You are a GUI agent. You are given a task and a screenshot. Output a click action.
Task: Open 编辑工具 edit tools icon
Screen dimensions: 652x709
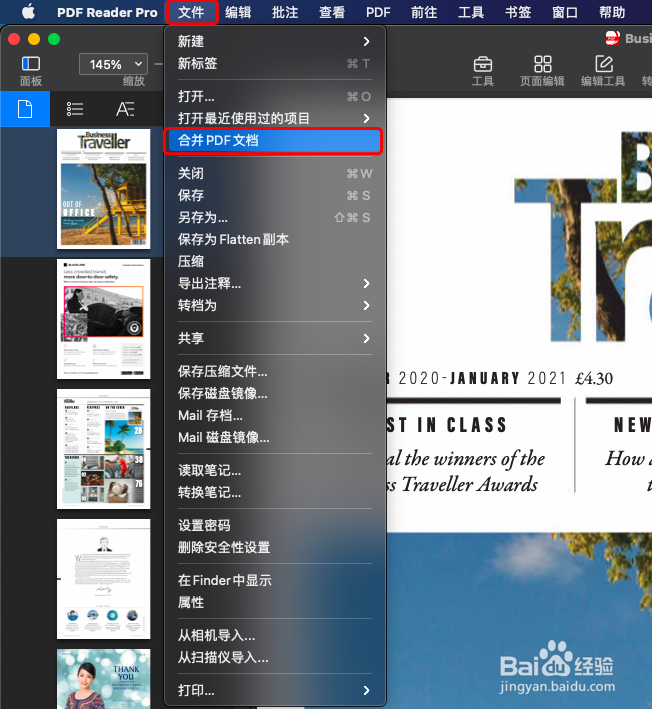click(603, 71)
